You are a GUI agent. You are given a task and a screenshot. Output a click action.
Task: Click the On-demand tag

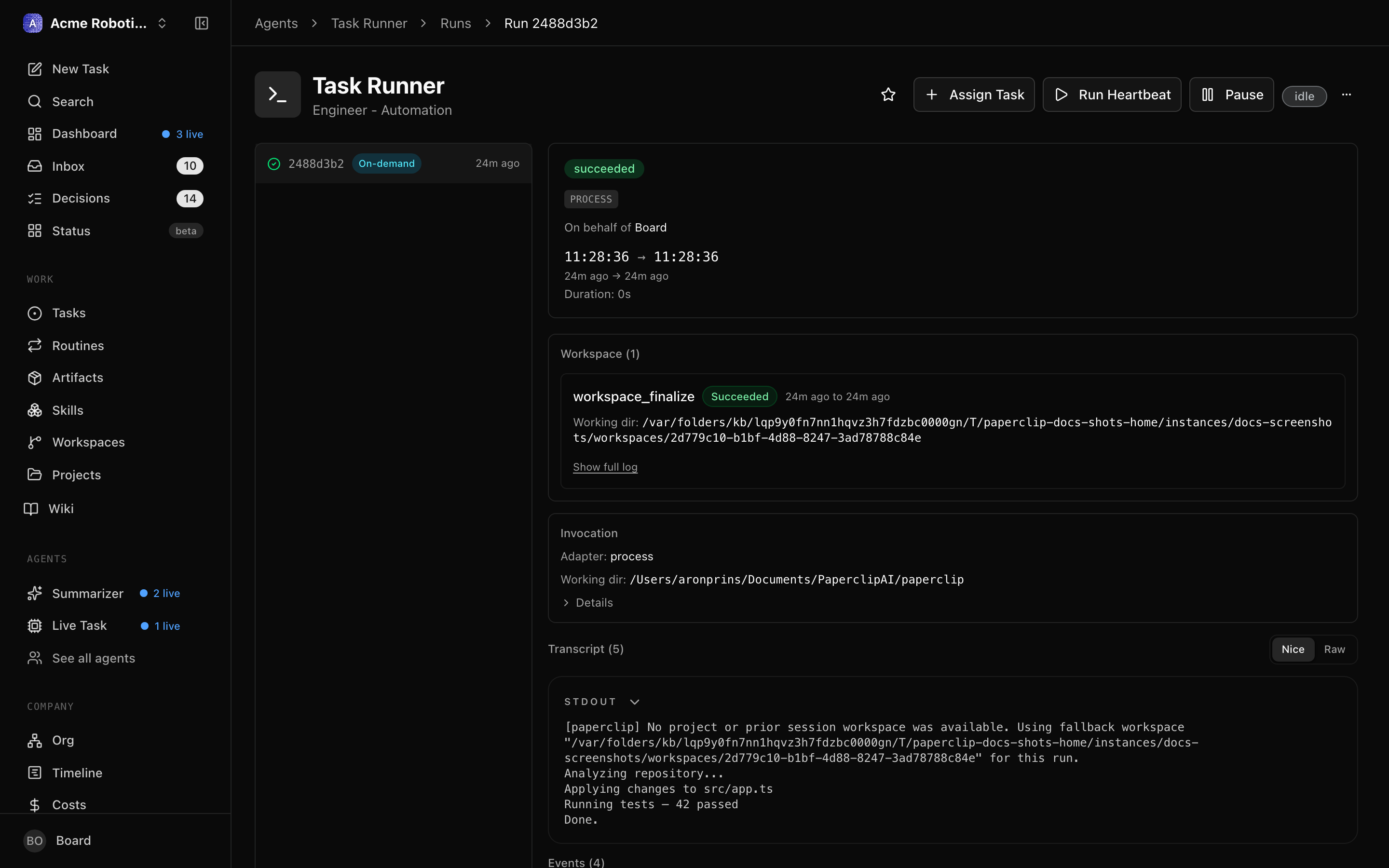(x=386, y=163)
